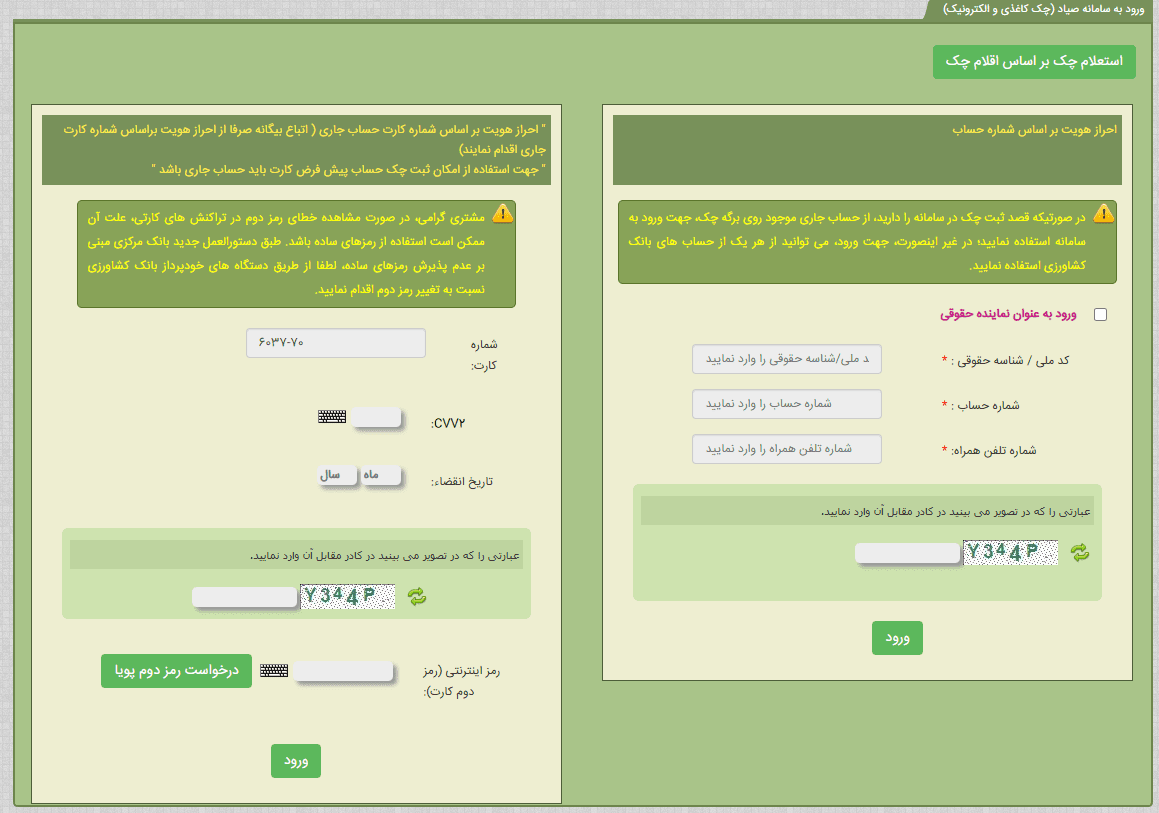Click ورود under the card form
Viewport: 1159px width, 813px height.
point(295,761)
